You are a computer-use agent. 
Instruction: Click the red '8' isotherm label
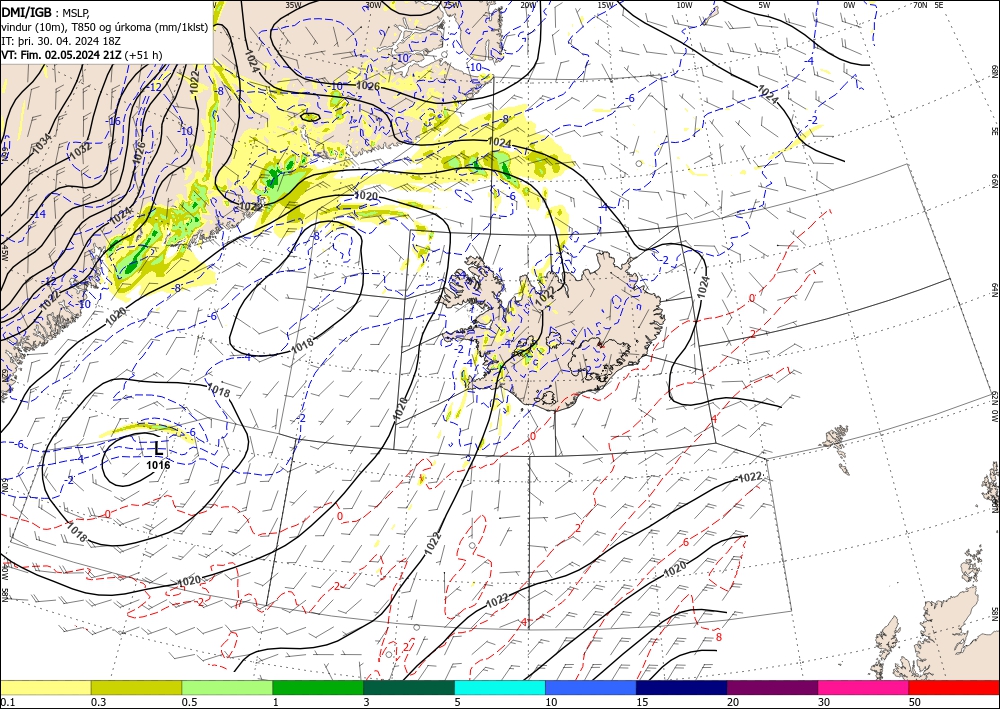[x=719, y=636]
